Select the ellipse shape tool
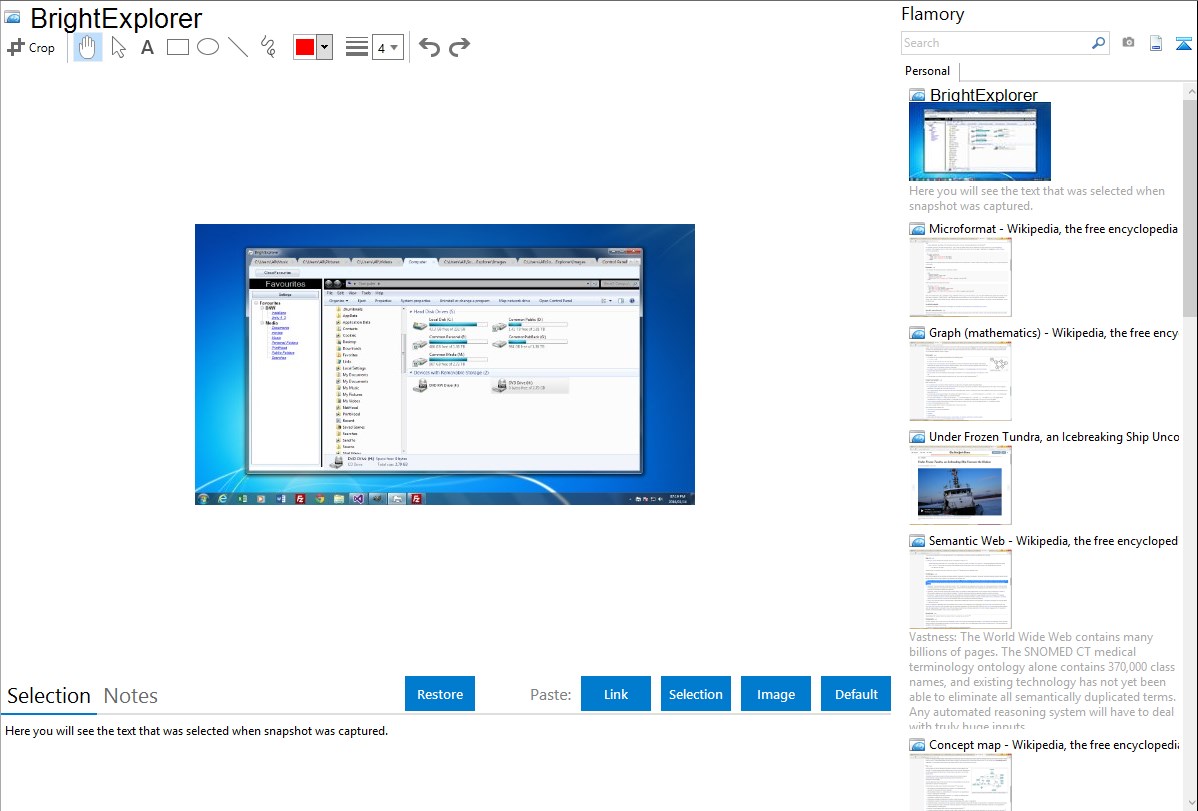This screenshot has width=1198, height=811. coord(208,47)
